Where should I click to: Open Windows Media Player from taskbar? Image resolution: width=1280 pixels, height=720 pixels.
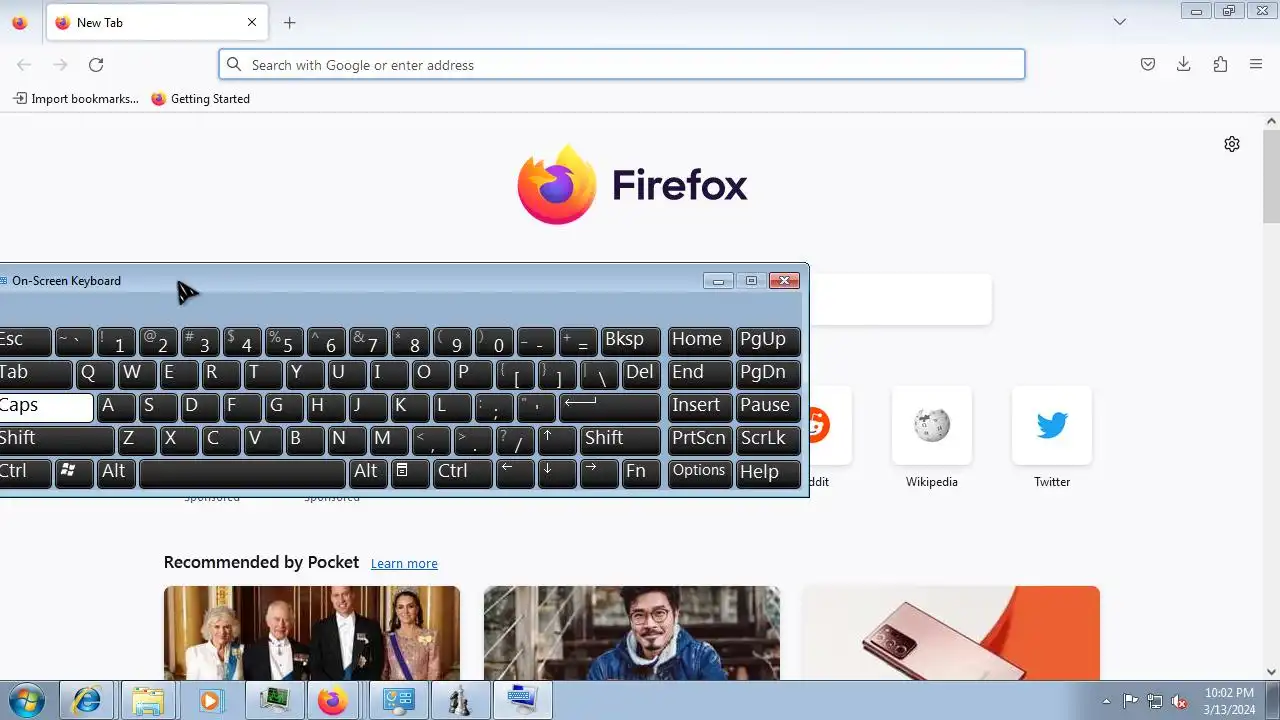[x=210, y=701]
